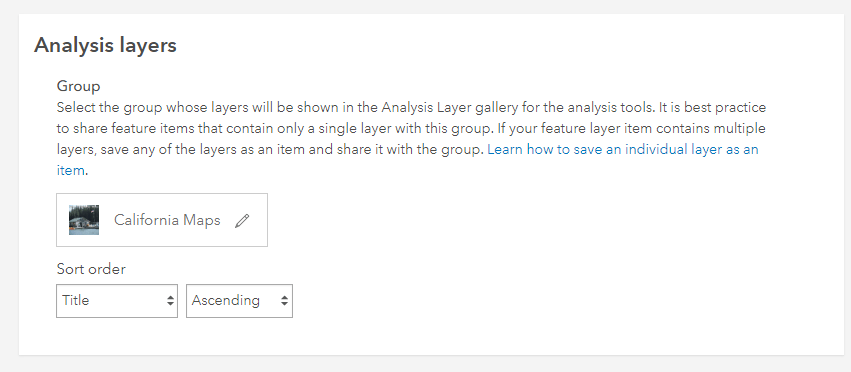
Task: Click the up-down arrows on Title dropdown
Action: [170, 300]
